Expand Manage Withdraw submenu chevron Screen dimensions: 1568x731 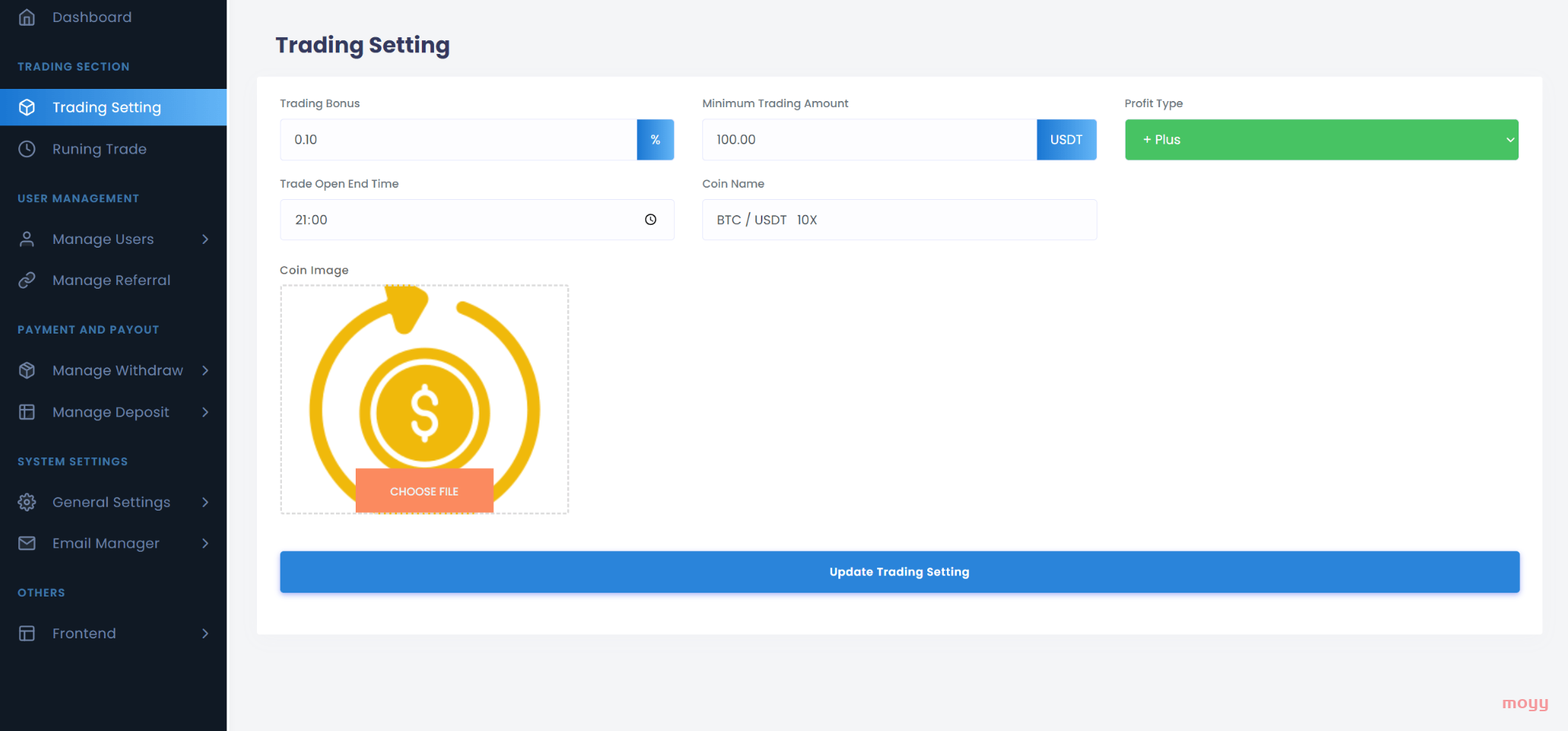(205, 370)
